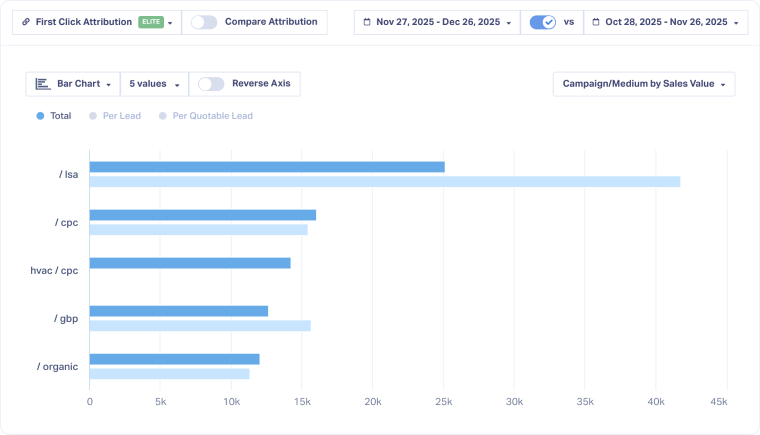Click the dark blue '/ lsa' bar
The width and height of the screenshot is (760, 435).
point(267,167)
